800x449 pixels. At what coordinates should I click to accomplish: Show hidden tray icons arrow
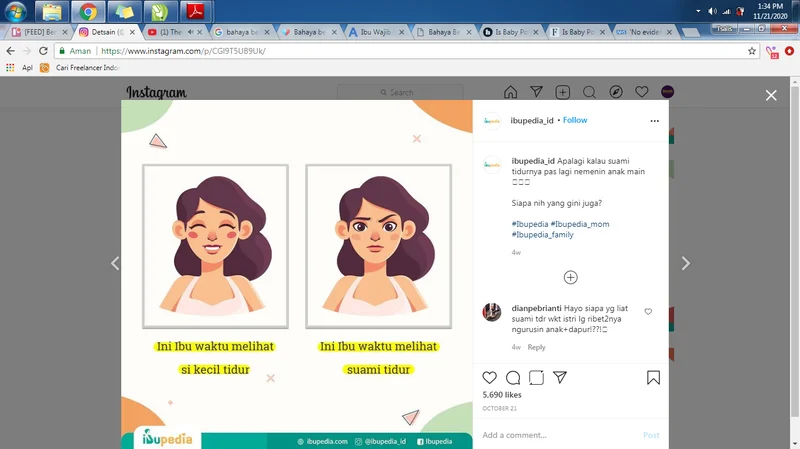[x=698, y=11]
